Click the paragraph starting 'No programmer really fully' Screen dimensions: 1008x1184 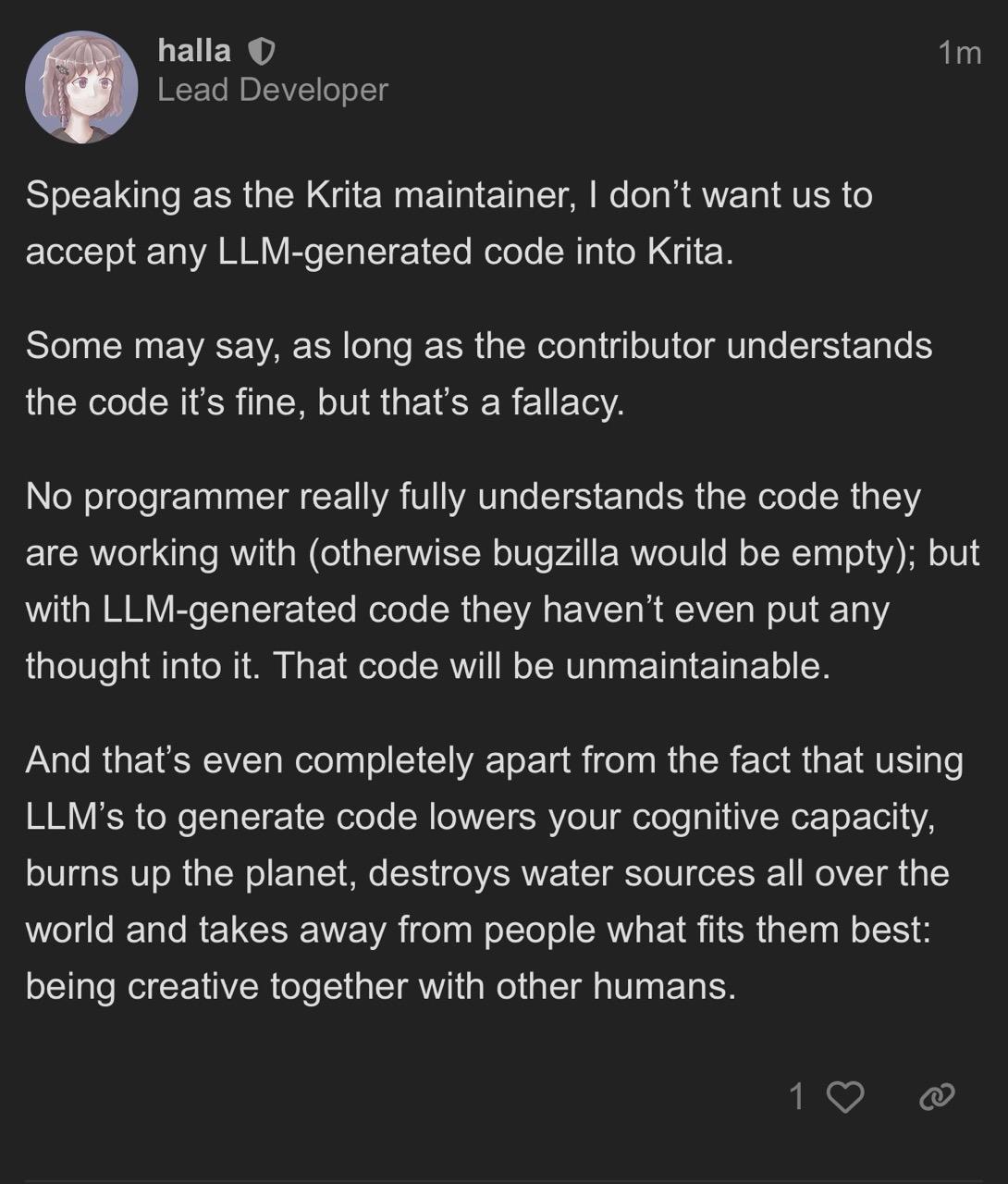[501, 581]
